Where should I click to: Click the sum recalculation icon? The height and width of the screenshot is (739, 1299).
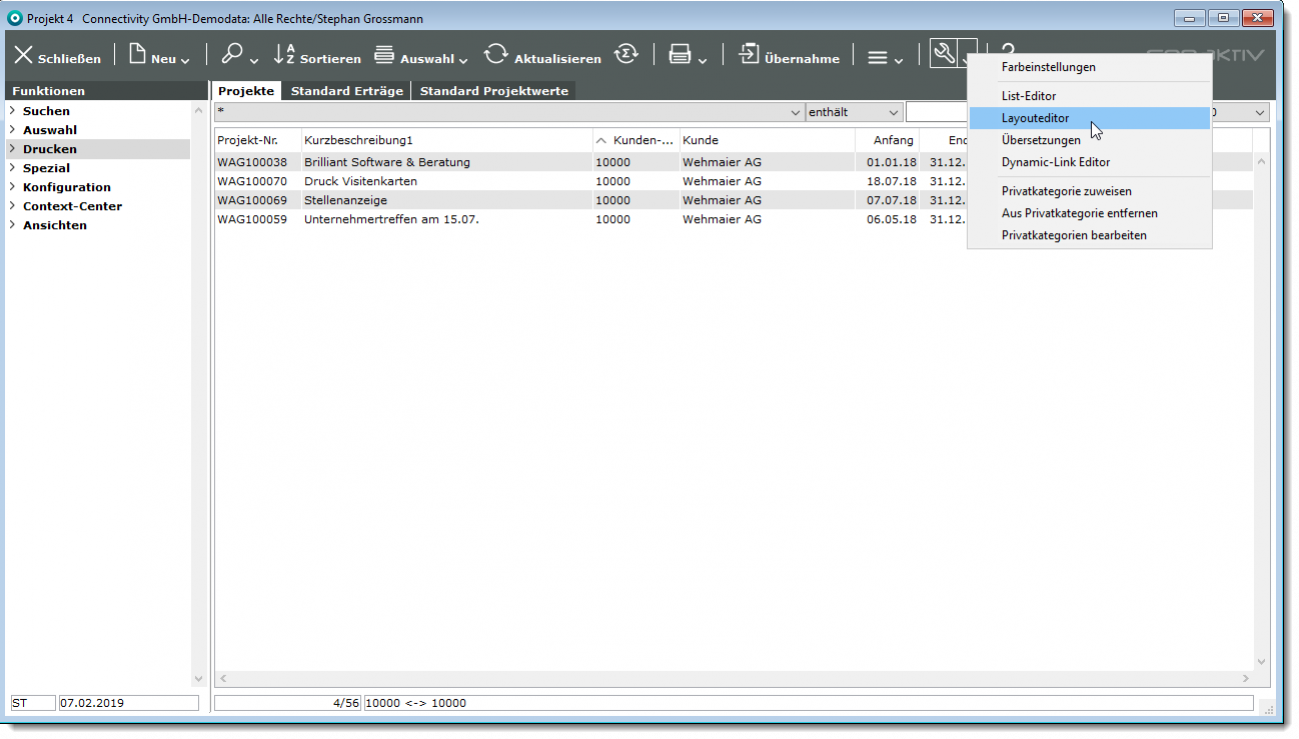point(626,54)
